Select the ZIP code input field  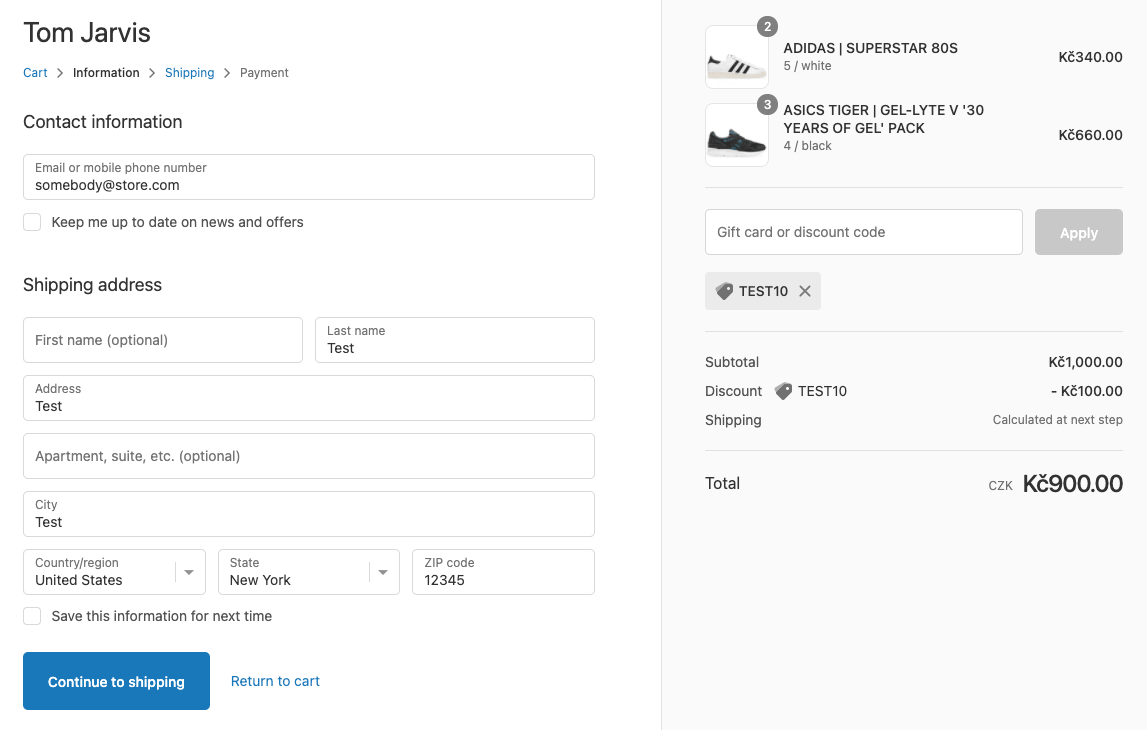click(503, 572)
